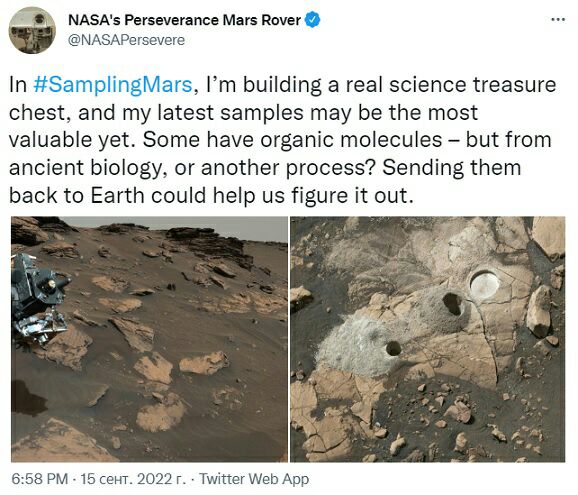Open the right drilled rock photo
578x495 pixels.
(428, 339)
